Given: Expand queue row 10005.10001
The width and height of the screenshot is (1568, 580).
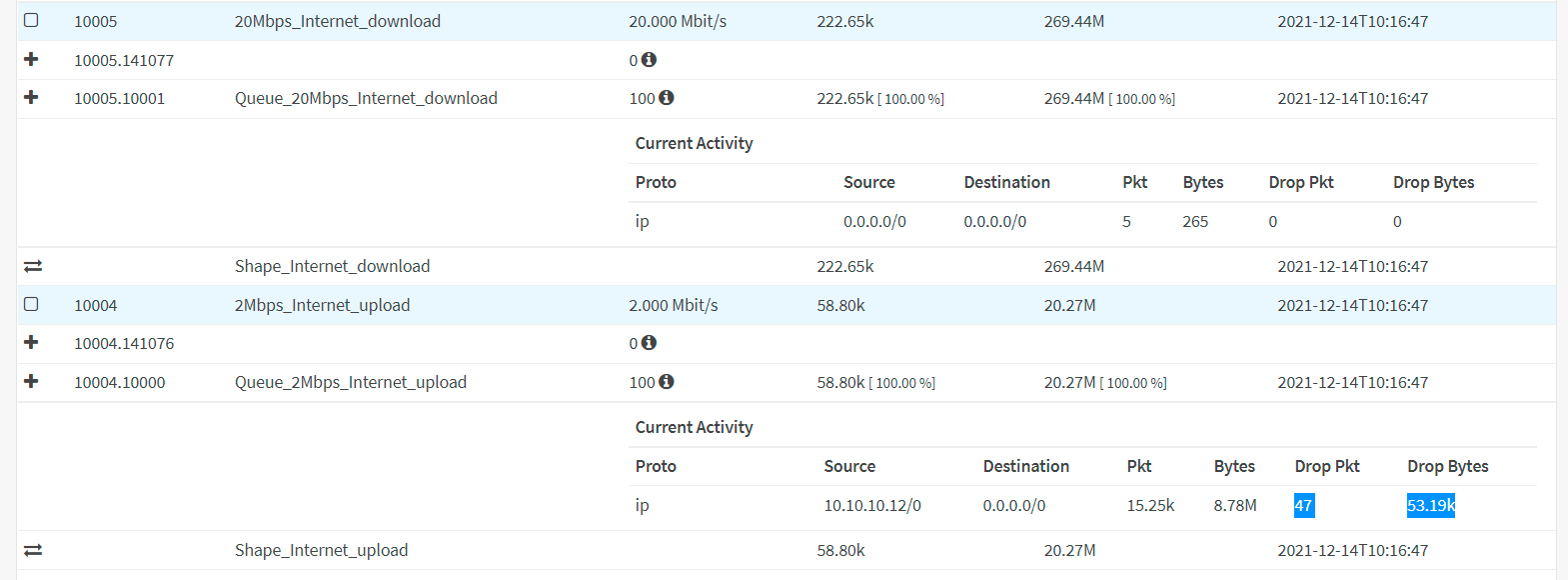Looking at the screenshot, I should point(31,97).
